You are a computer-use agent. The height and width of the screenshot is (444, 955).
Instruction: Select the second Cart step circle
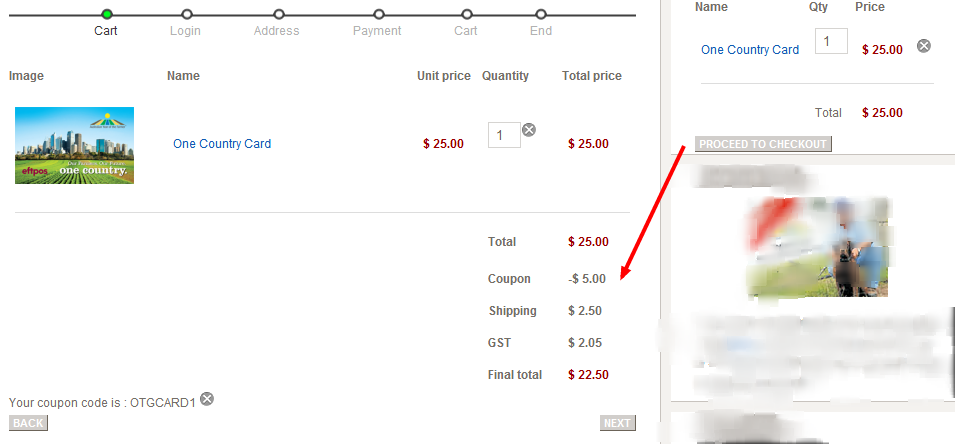[467, 14]
